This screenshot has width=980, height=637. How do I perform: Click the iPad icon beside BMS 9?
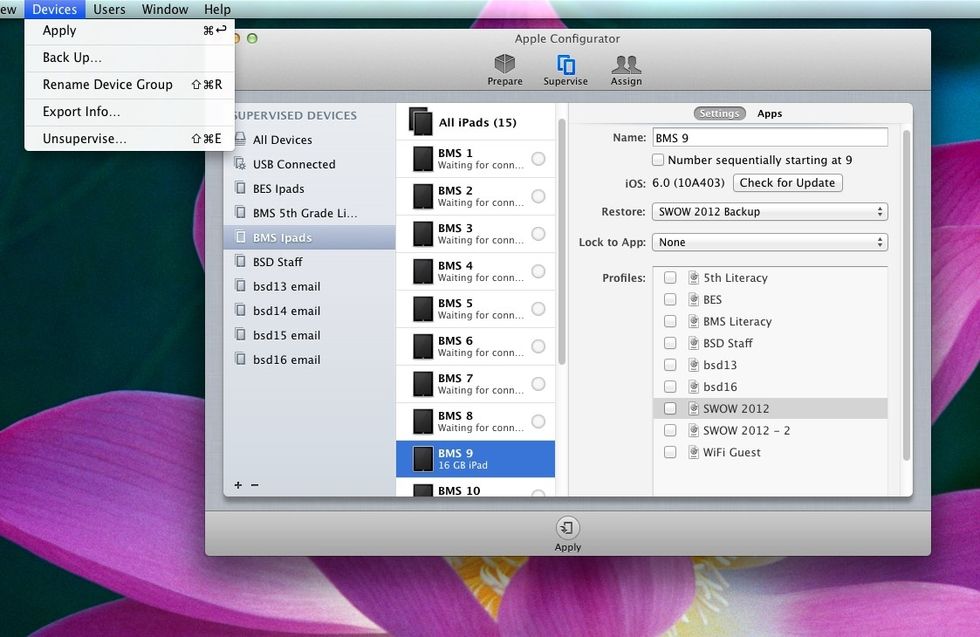[423, 459]
